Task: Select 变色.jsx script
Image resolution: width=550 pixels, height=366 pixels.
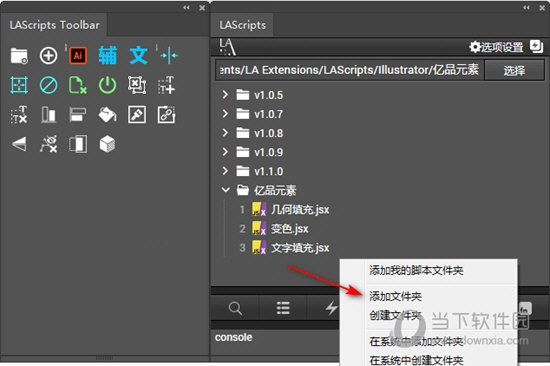Action: pyautogui.click(x=289, y=229)
